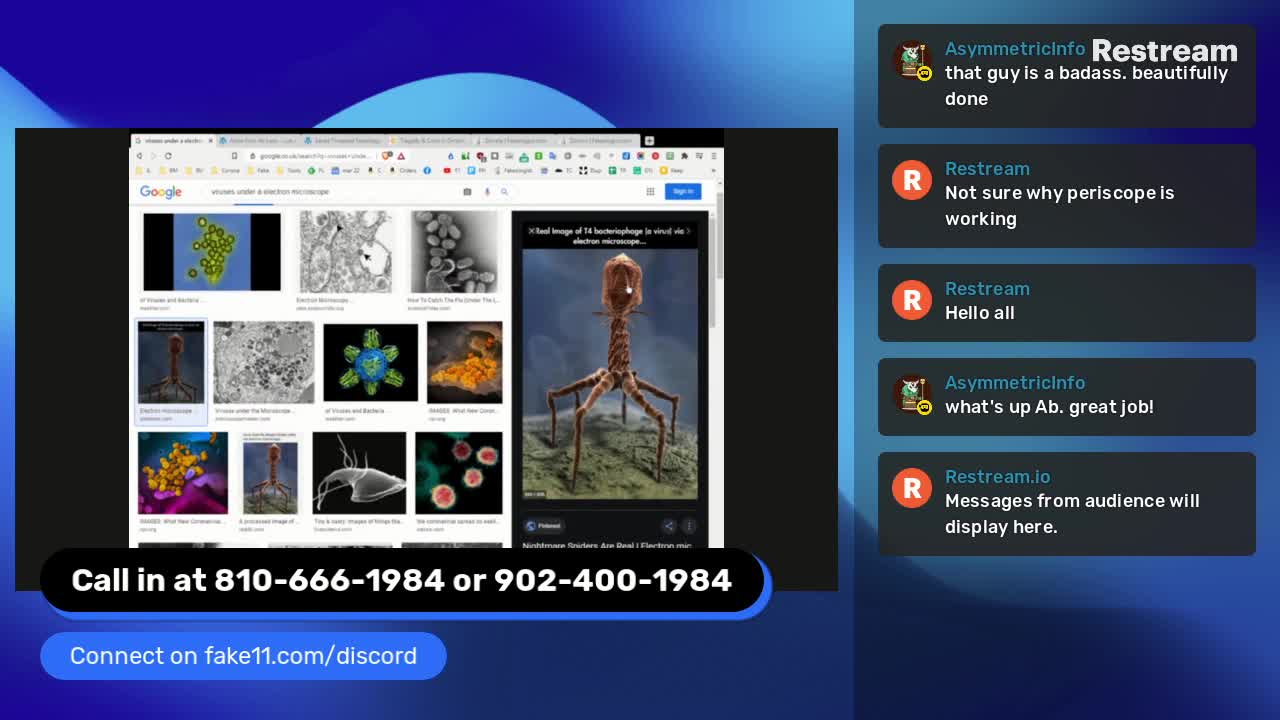The width and height of the screenshot is (1280, 720).
Task: Open the orange coronavirus thumbnail in second row
Action: [464, 362]
